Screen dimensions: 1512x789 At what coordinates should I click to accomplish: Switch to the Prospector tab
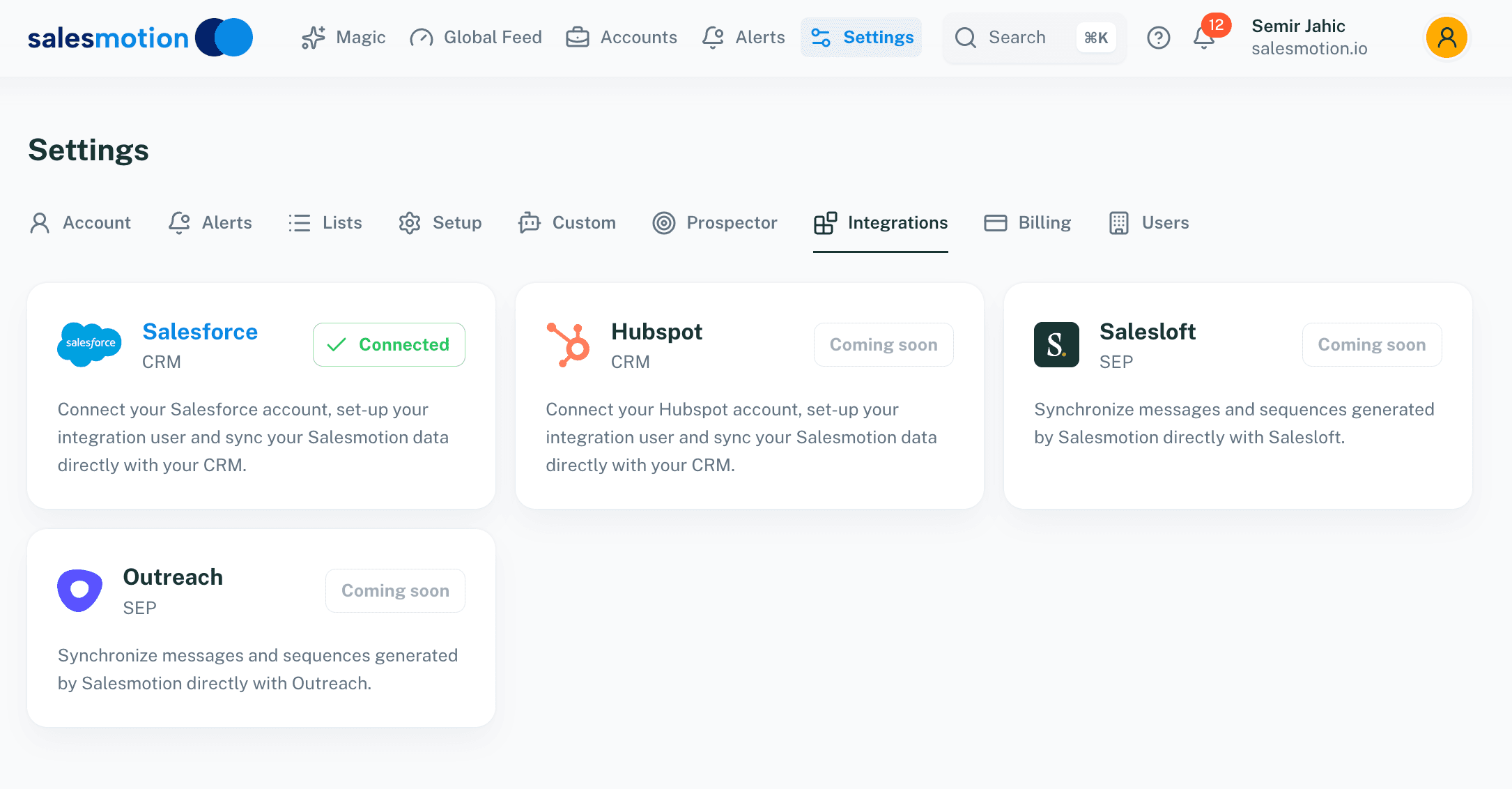(715, 223)
